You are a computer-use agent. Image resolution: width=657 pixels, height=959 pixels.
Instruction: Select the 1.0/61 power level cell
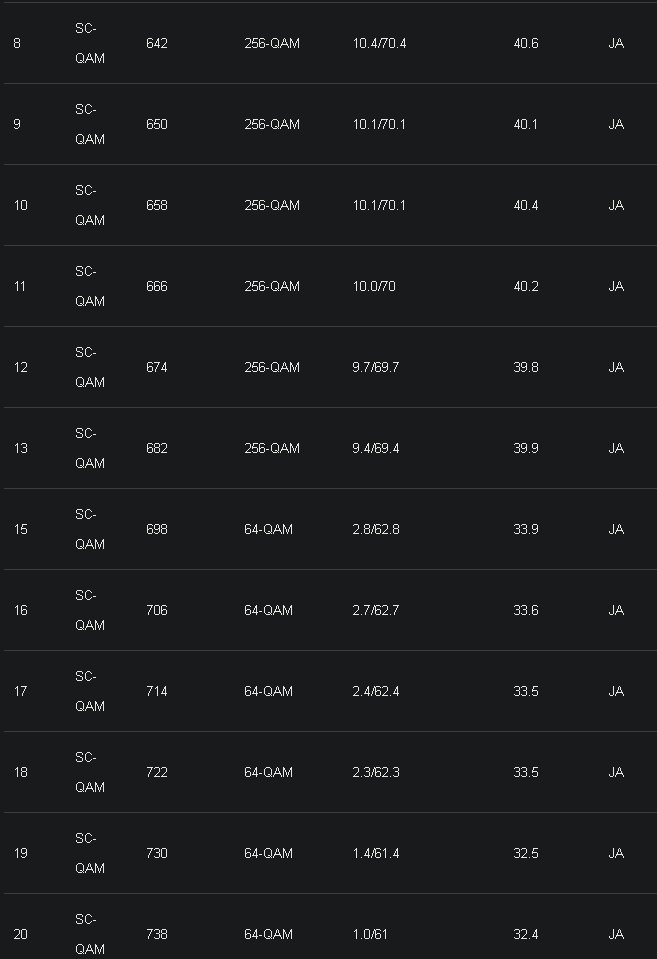point(370,935)
